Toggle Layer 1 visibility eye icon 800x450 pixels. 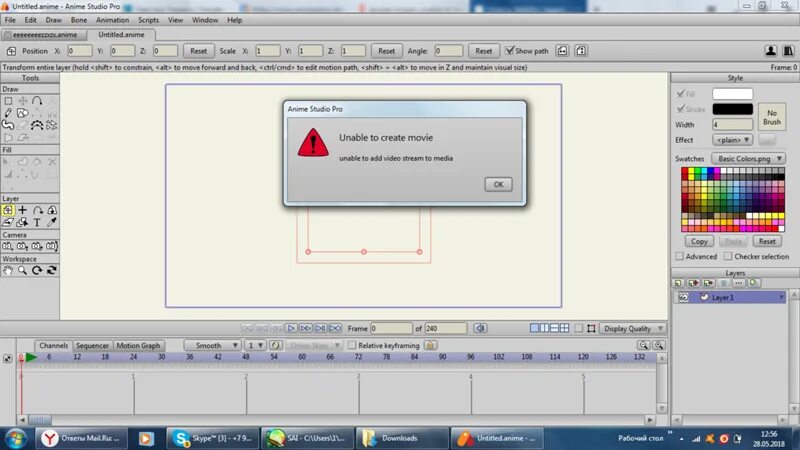683,297
